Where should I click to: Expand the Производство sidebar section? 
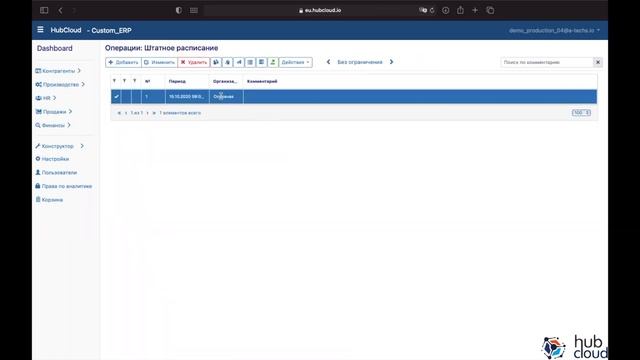pyautogui.click(x=60, y=84)
